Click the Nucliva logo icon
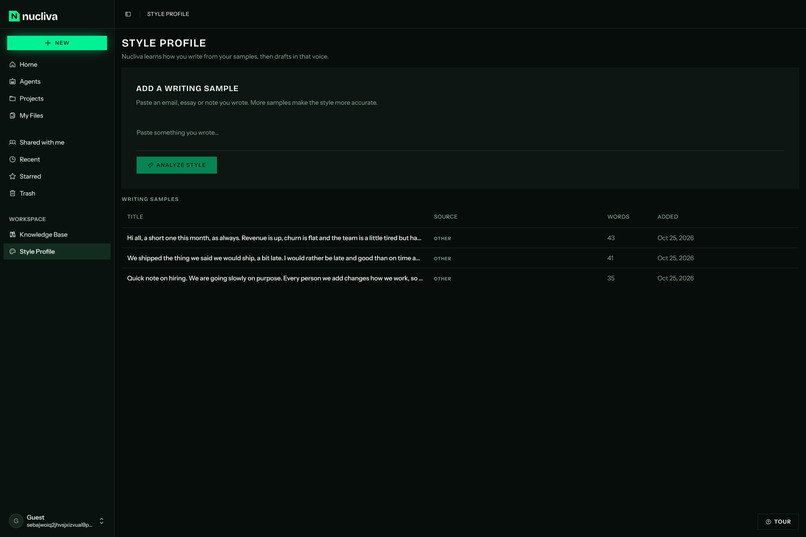Viewport: 806px width, 537px height. pyautogui.click(x=14, y=16)
